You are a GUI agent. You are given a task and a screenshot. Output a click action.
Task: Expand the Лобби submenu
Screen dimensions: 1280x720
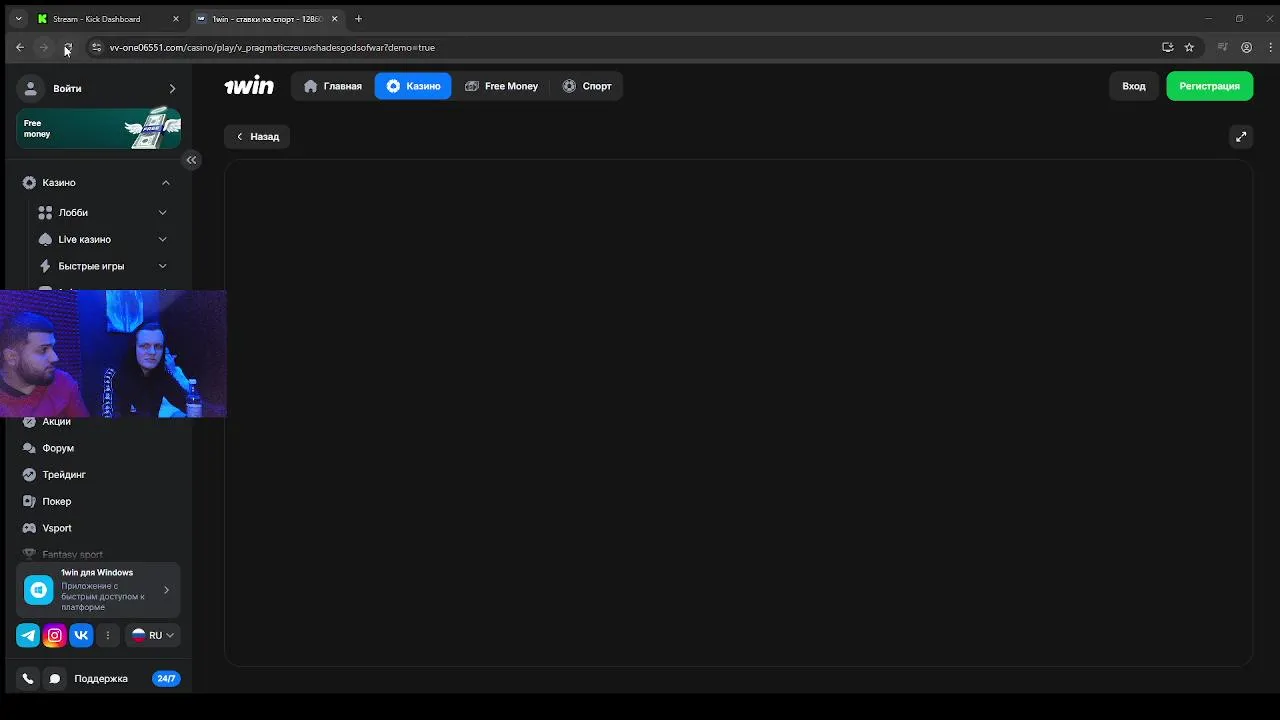click(162, 212)
